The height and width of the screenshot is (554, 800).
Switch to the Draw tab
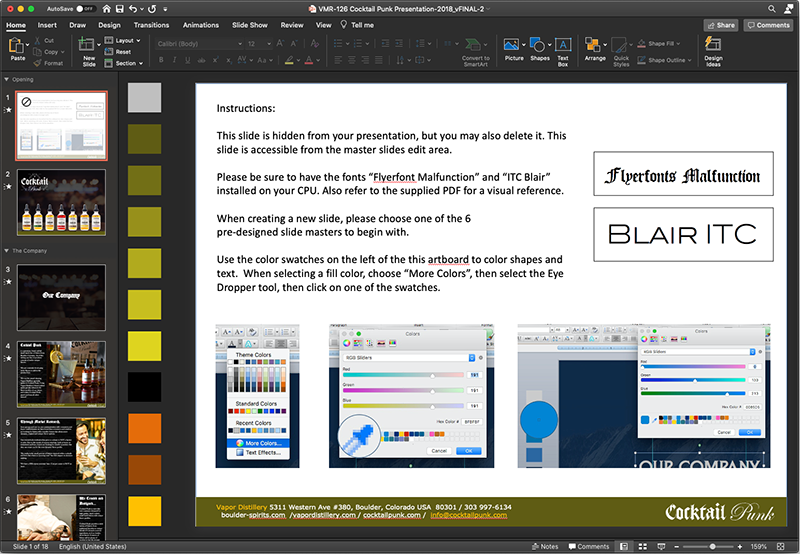click(x=78, y=25)
